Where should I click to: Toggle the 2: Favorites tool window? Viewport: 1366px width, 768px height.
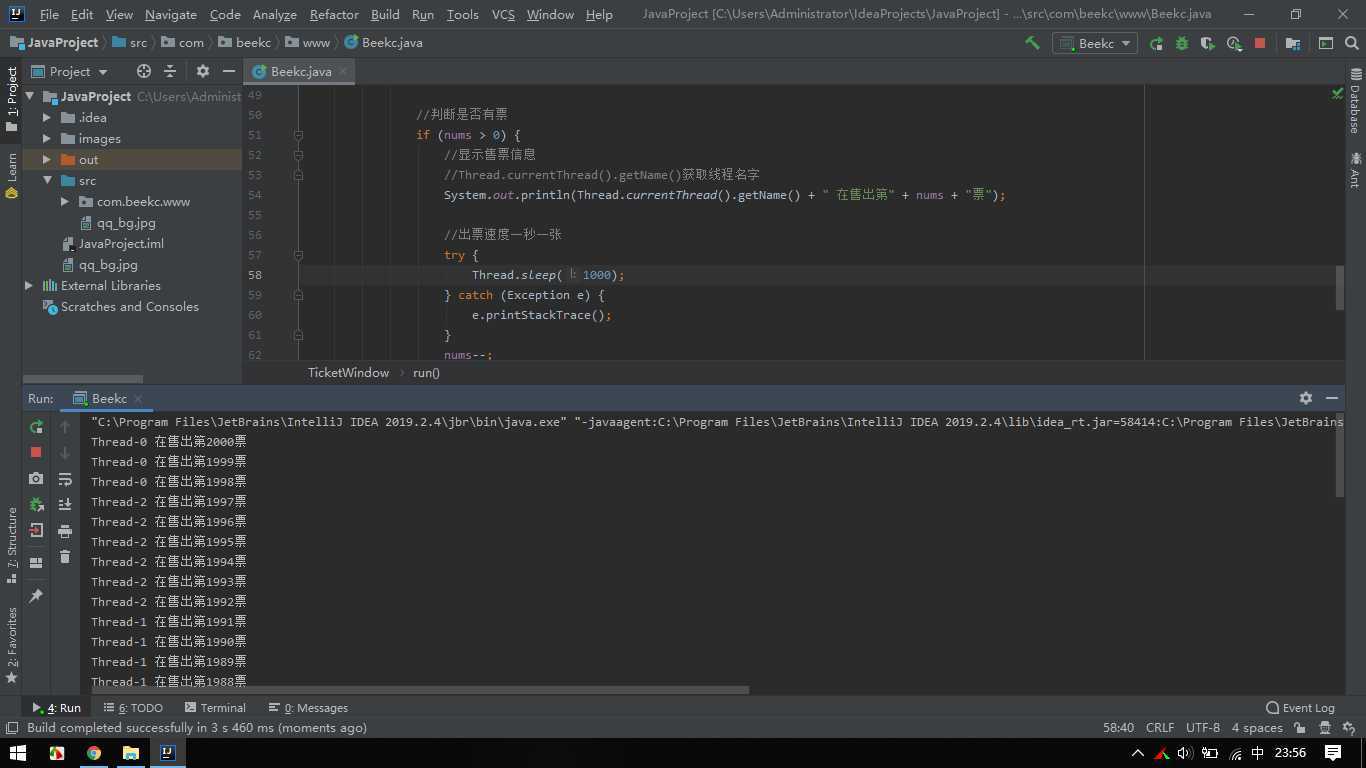11,646
